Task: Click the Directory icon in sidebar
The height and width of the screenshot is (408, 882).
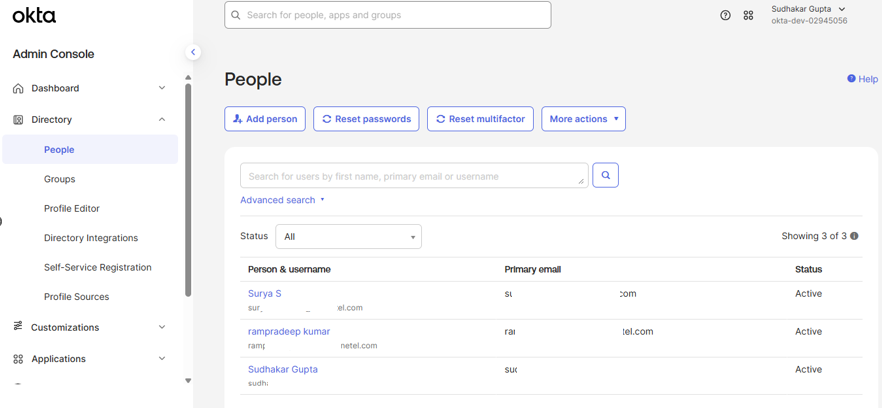Action: 18,120
